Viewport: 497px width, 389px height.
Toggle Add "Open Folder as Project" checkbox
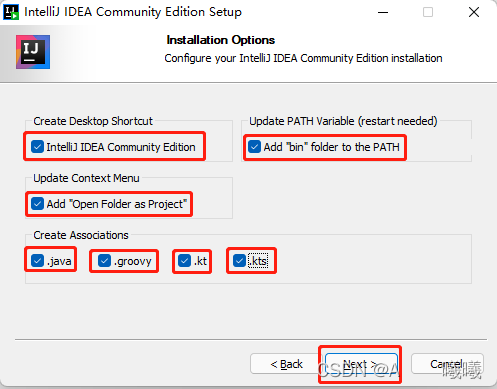(x=37, y=204)
